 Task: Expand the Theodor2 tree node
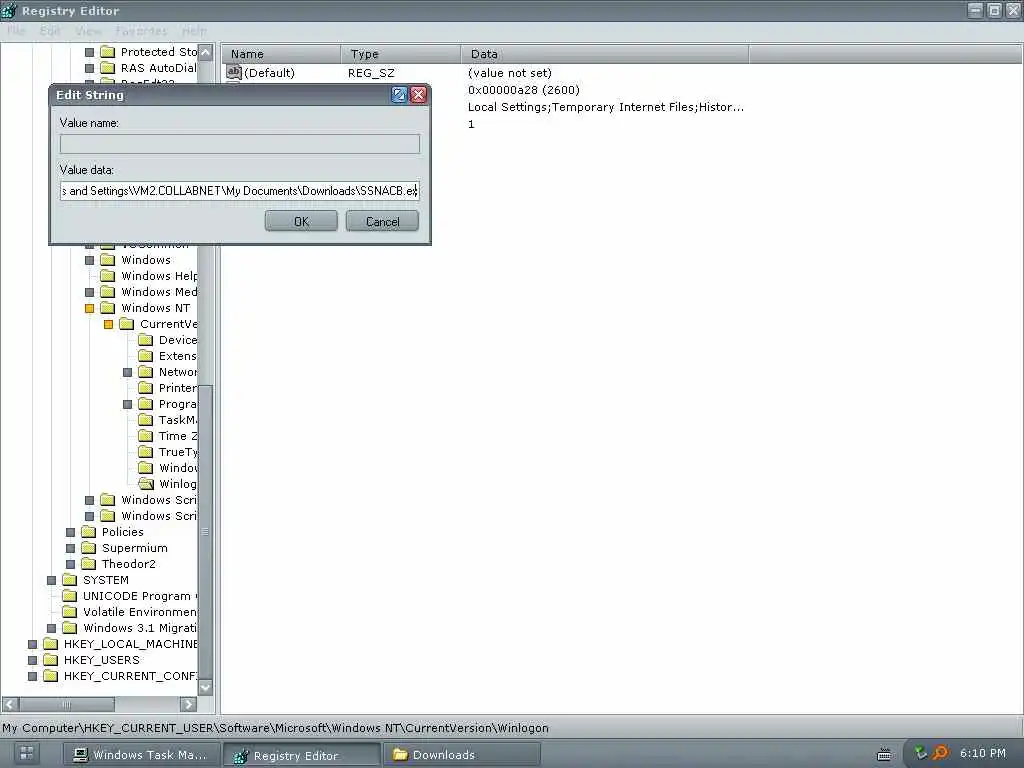pyautogui.click(x=71, y=564)
